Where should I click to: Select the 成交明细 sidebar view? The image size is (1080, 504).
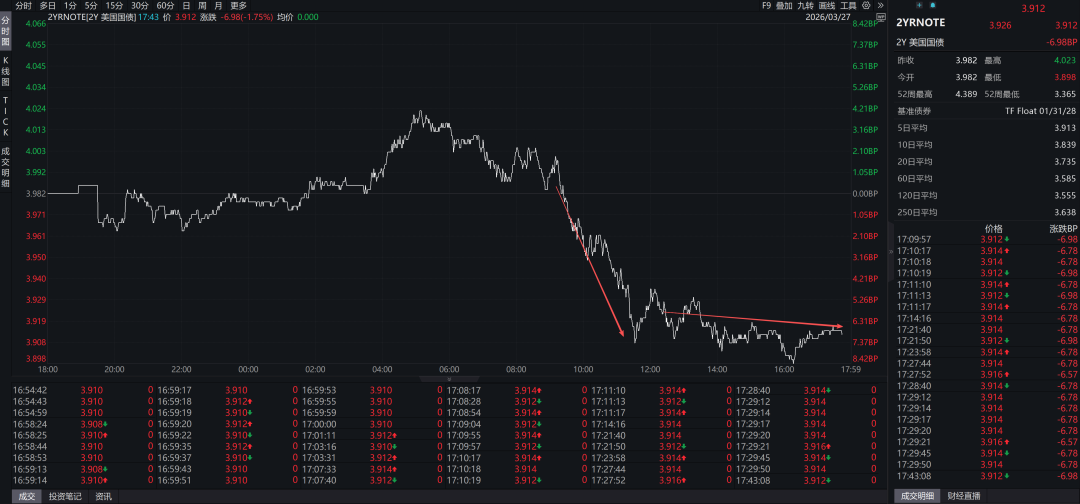tap(5, 166)
